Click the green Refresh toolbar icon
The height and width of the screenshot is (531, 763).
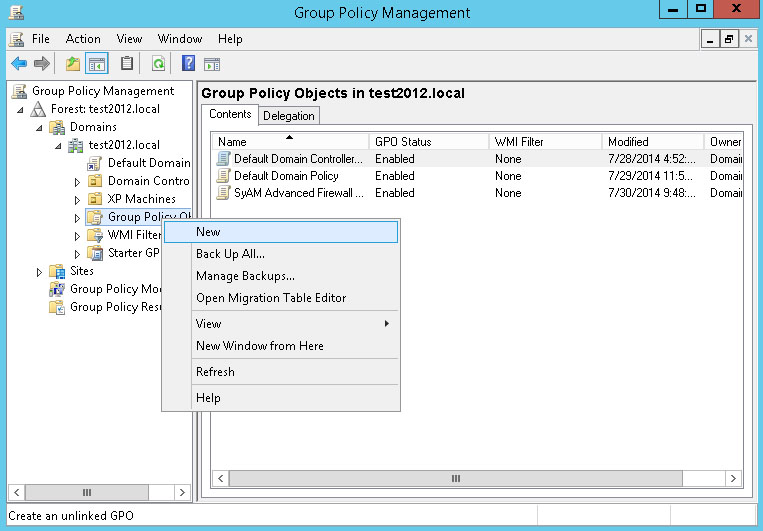(x=158, y=64)
